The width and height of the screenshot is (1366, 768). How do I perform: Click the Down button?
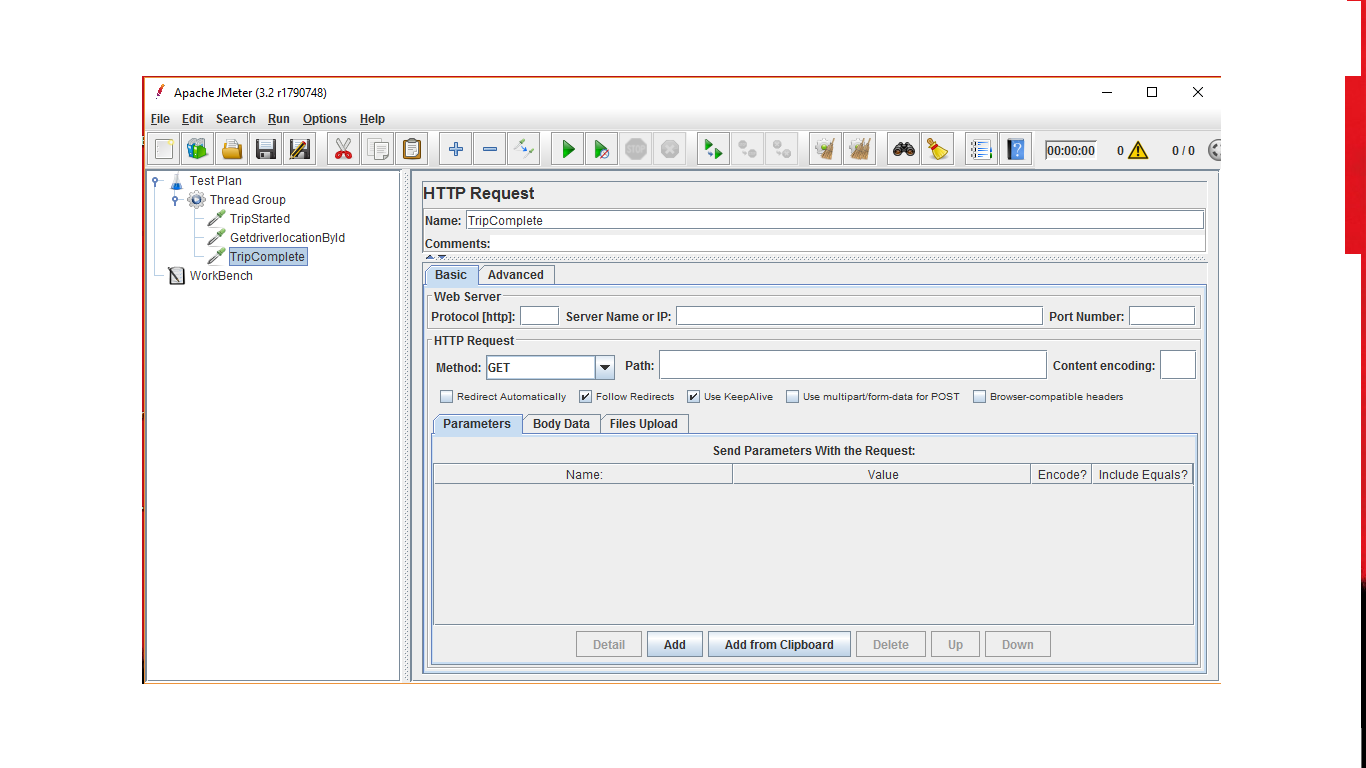coord(1018,645)
